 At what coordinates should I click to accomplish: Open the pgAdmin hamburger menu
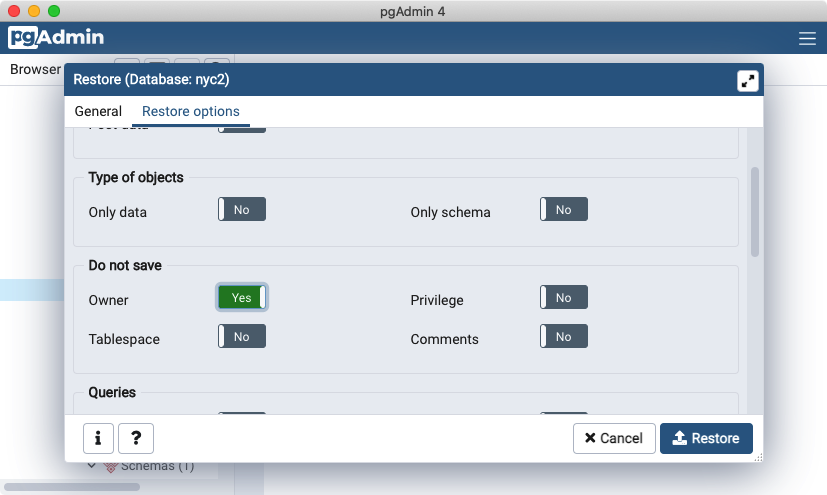[x=807, y=39]
